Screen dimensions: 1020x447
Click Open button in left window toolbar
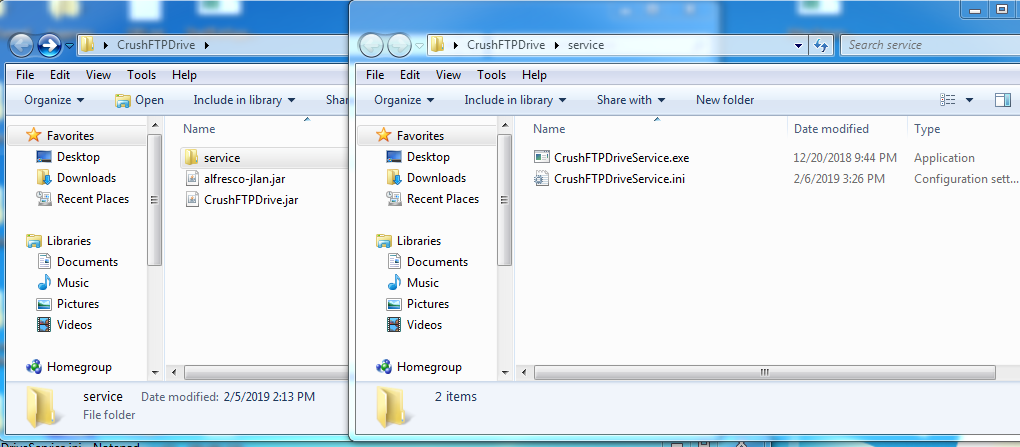point(140,100)
